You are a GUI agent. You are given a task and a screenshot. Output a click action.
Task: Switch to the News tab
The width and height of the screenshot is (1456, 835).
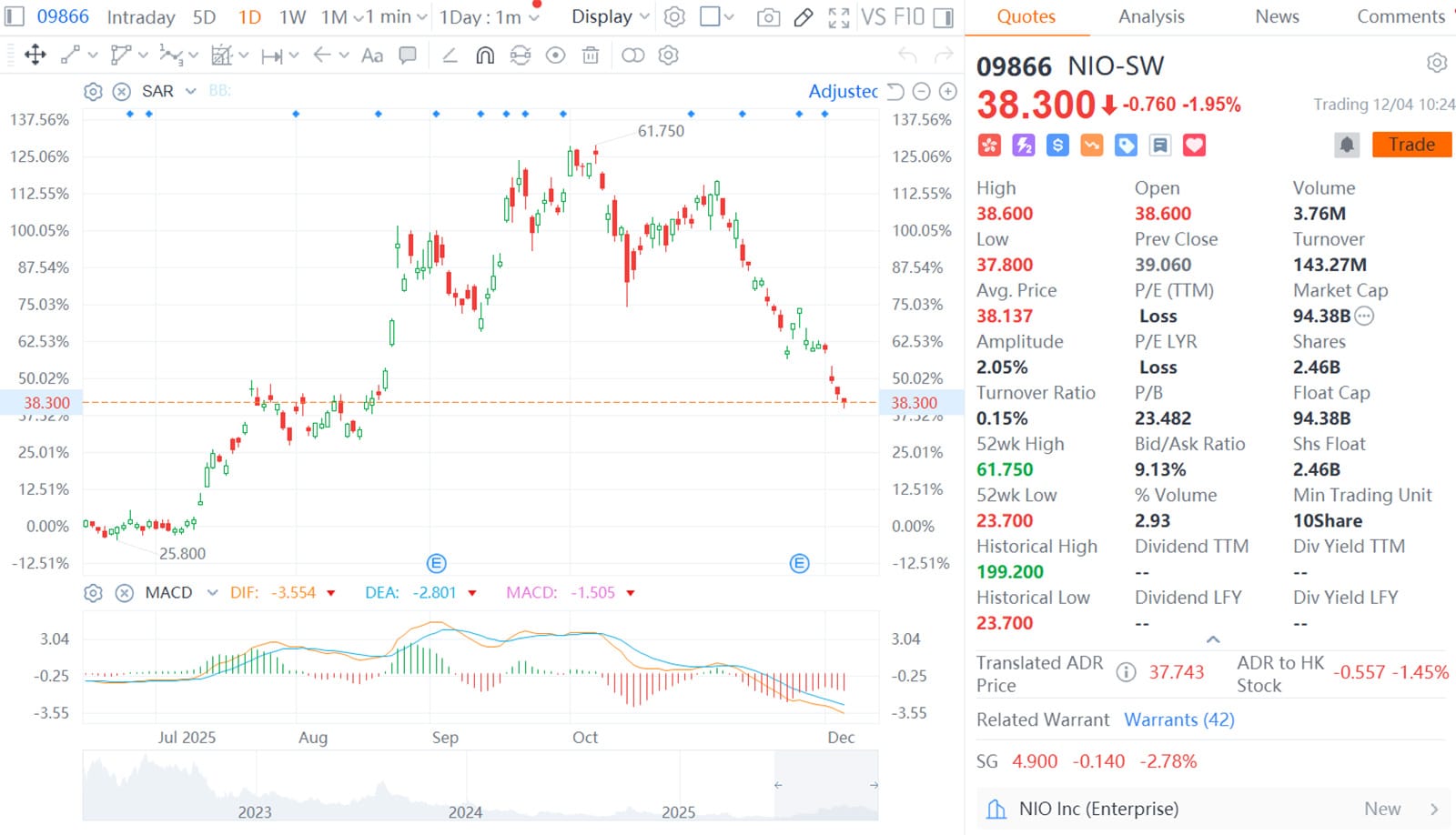tap(1276, 16)
